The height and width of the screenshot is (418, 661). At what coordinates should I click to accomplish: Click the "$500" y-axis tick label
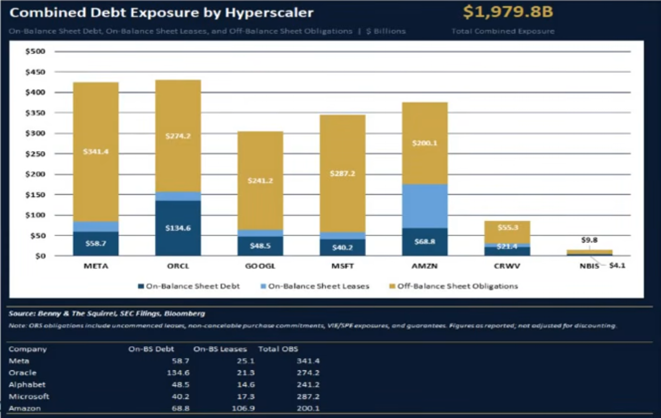(x=35, y=51)
